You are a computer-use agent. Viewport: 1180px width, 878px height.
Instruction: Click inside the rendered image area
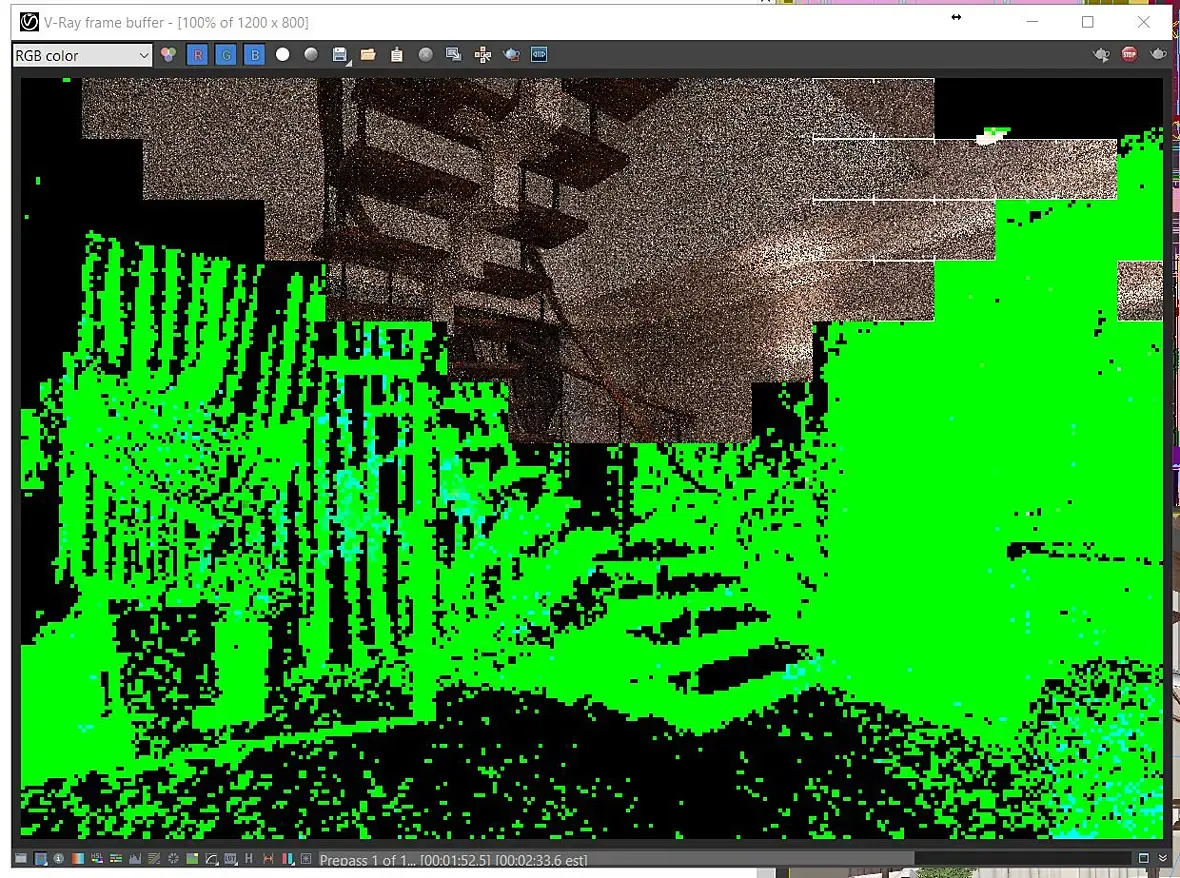(x=592, y=457)
